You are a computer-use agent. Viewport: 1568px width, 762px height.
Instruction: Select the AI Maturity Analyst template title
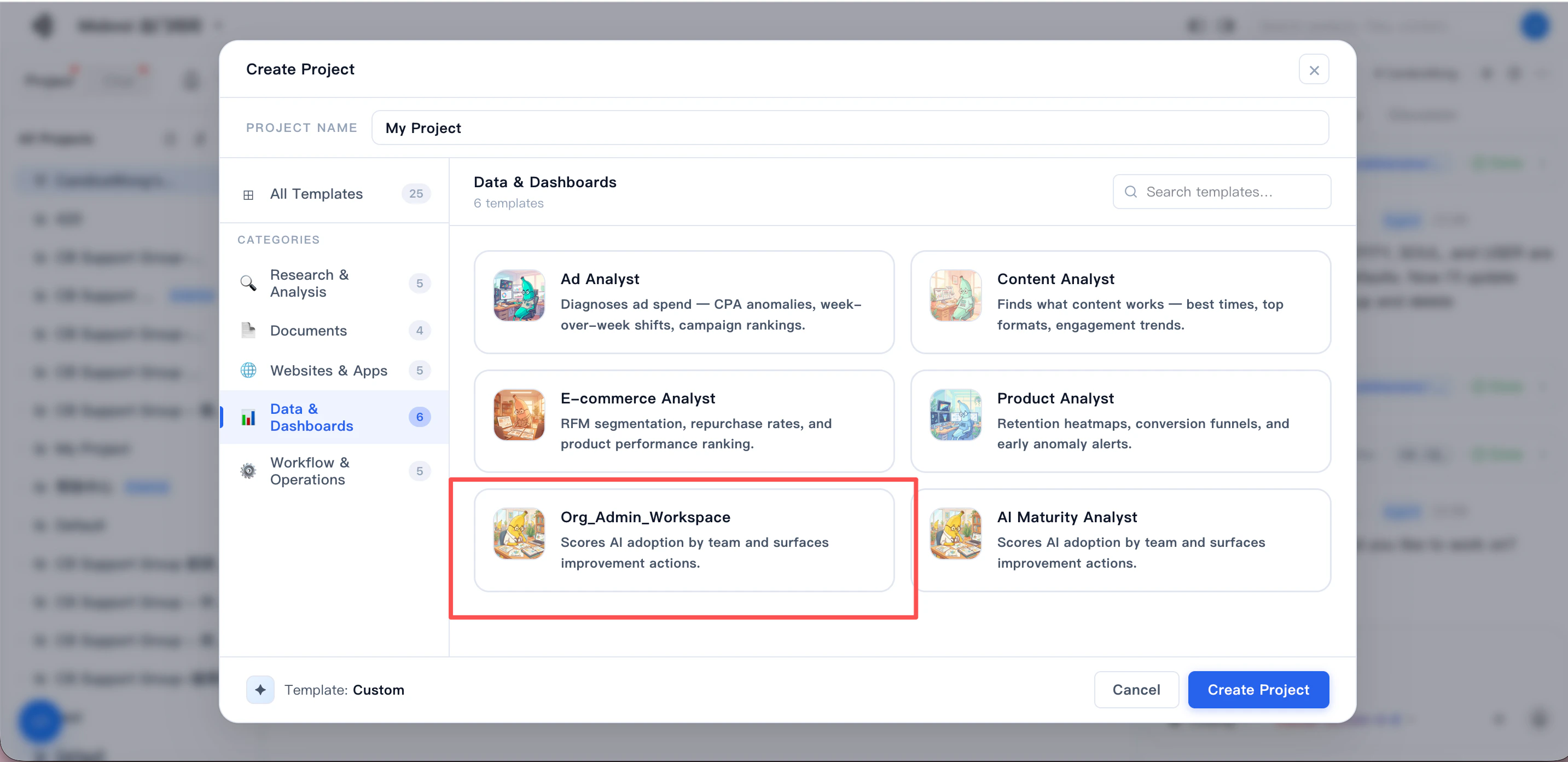coord(1066,517)
